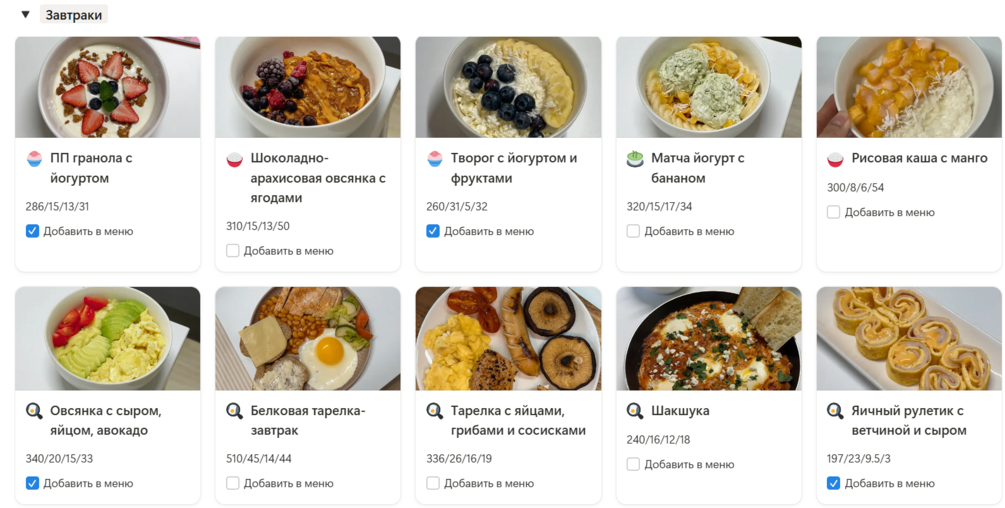Tick Добавить в меню for Белковая тарелка-завтрак
Image resolution: width=1005 pixels, height=508 pixels.
(233, 483)
